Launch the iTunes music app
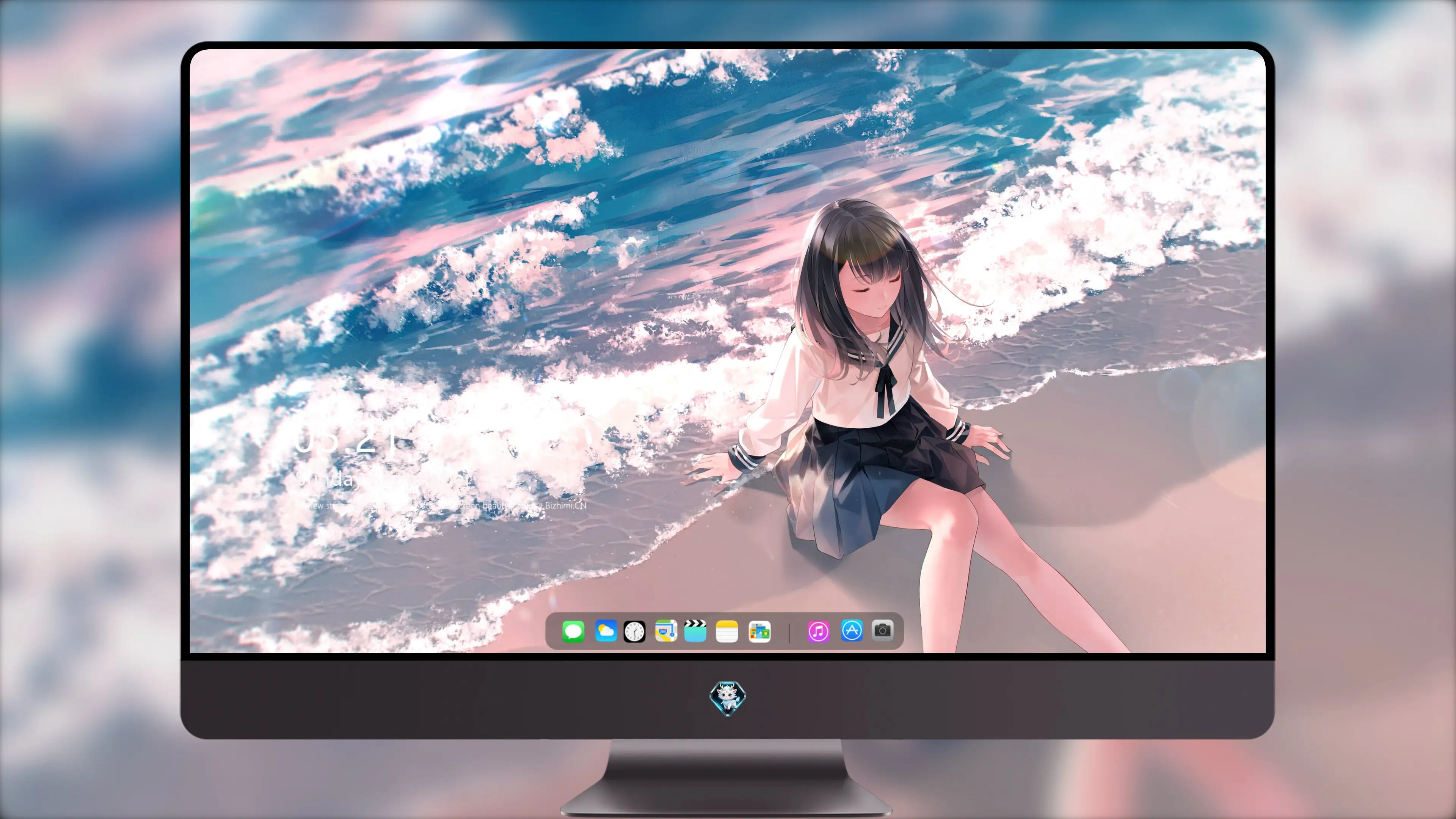 coord(819,631)
